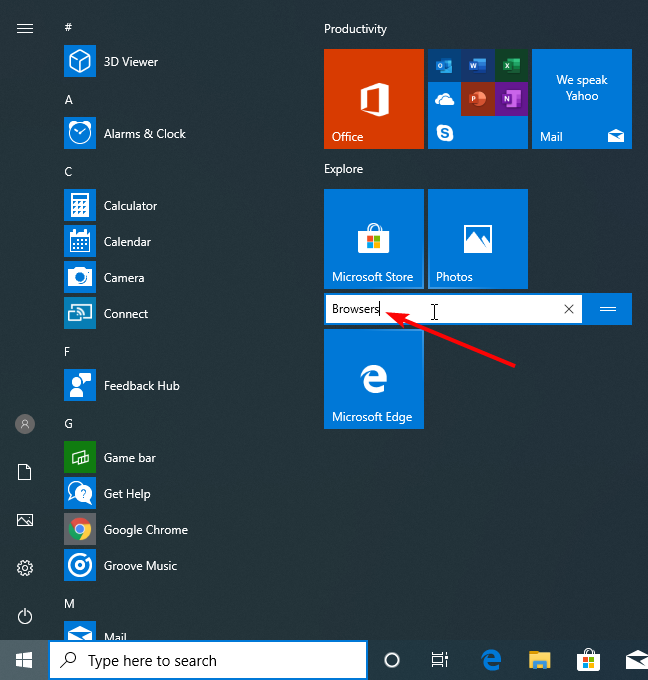Launch Edge from the taskbar

491,660
